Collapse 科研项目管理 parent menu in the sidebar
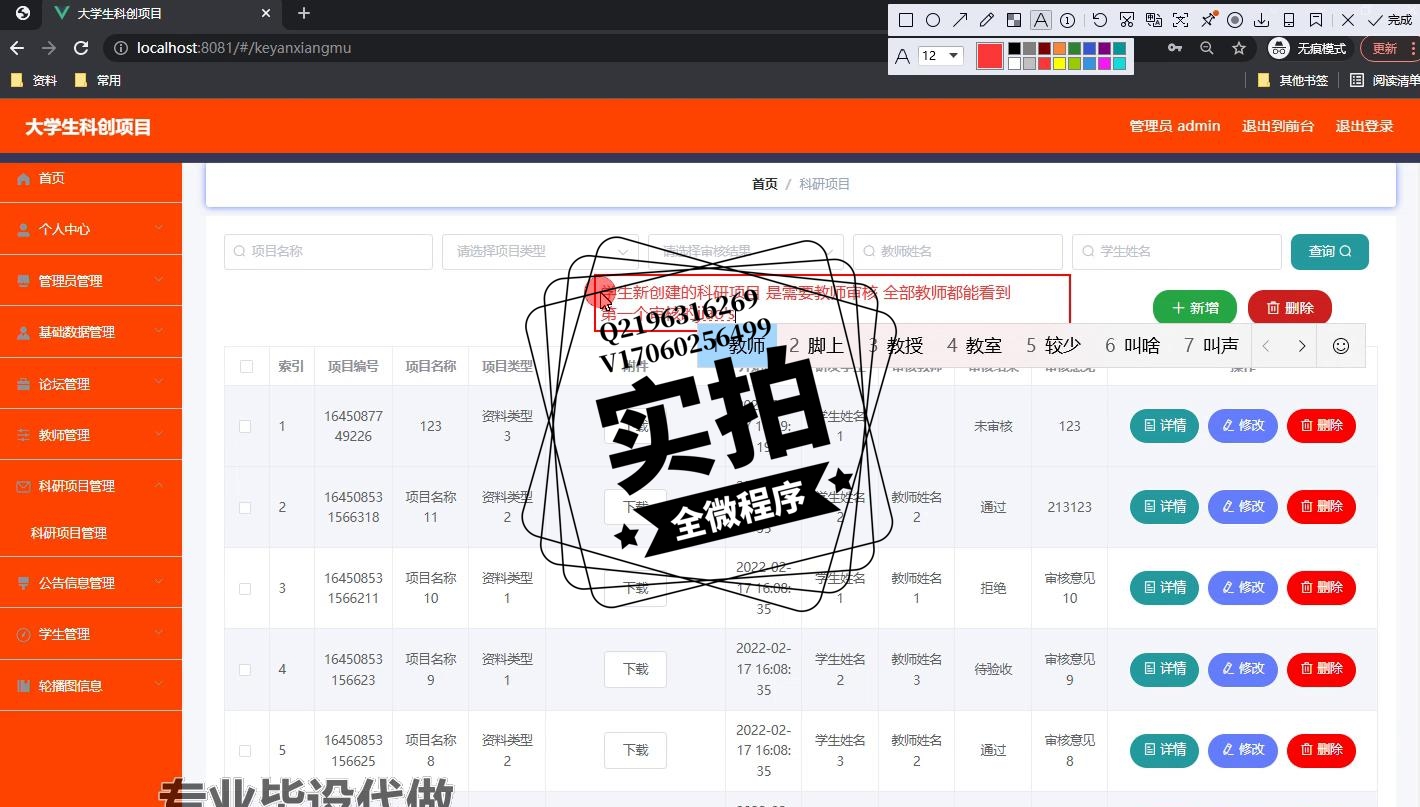The width and height of the screenshot is (1420, 807). pyautogui.click(x=91, y=486)
